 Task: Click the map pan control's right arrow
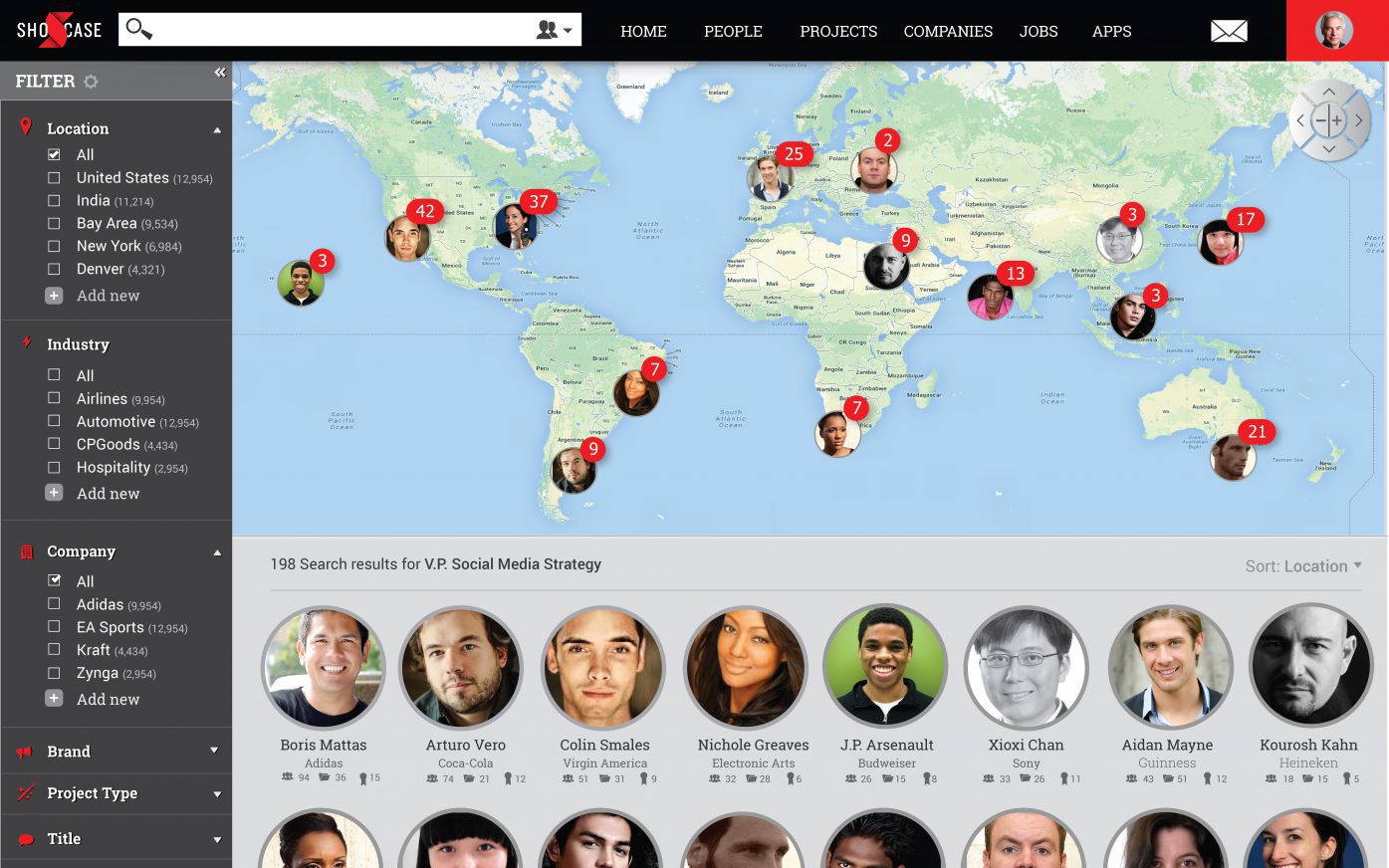(x=1358, y=120)
